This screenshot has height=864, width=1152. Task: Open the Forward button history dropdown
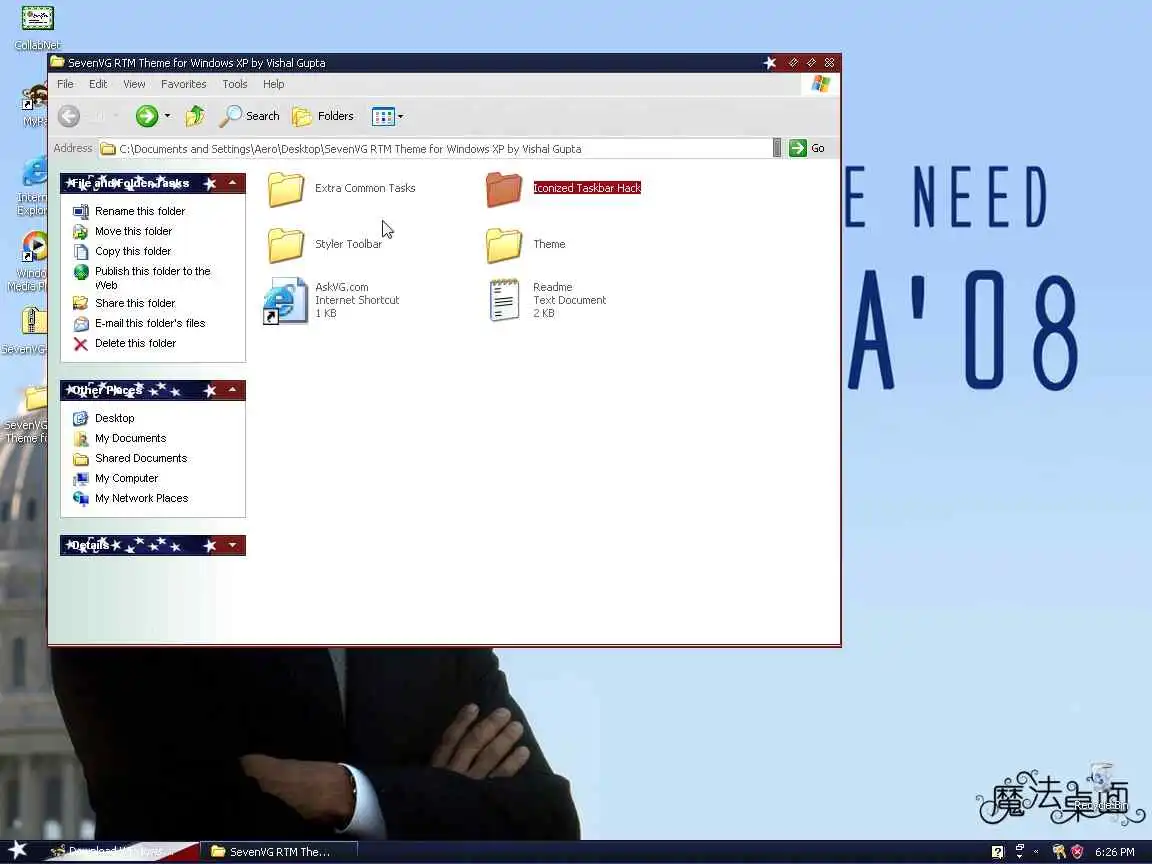click(168, 116)
